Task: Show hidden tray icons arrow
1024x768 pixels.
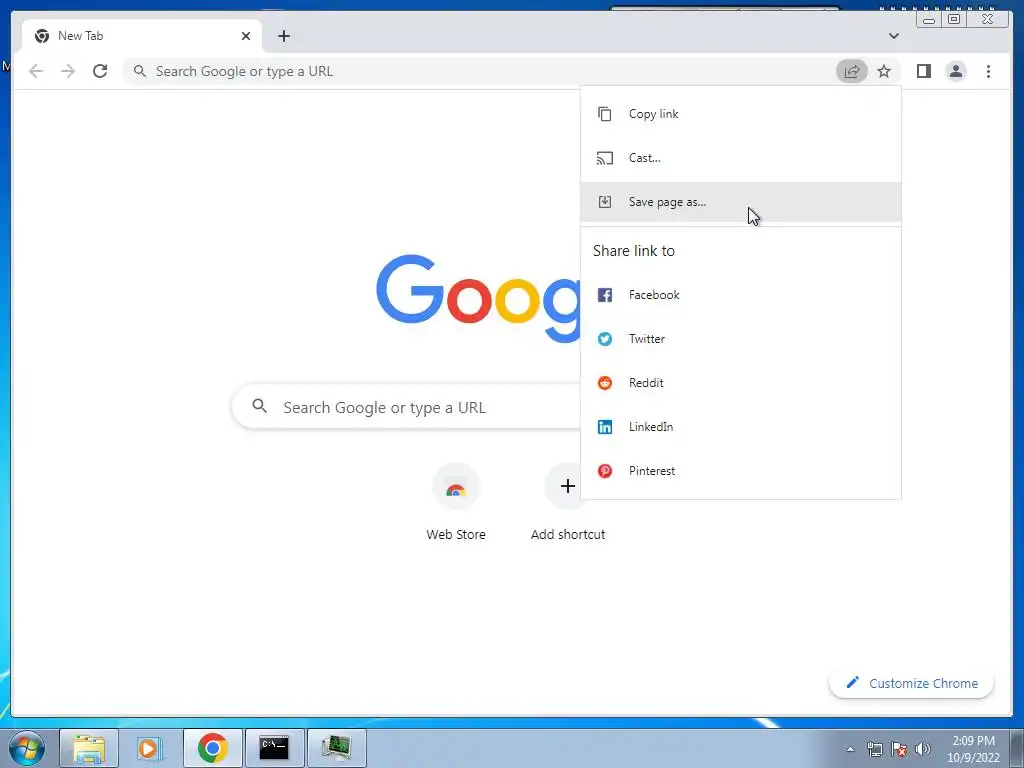Action: click(x=850, y=749)
